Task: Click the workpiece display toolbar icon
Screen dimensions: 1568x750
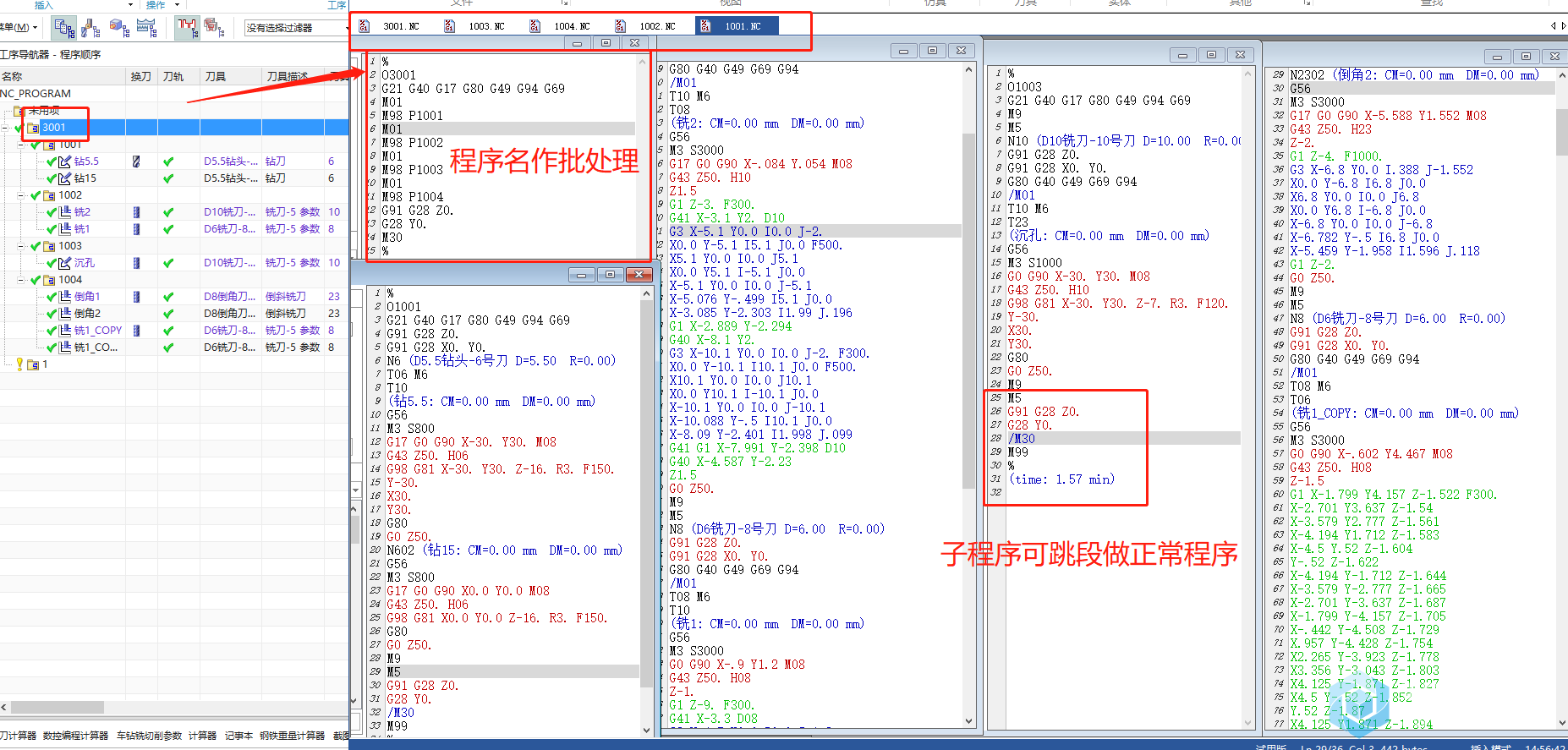Action: coord(214,28)
